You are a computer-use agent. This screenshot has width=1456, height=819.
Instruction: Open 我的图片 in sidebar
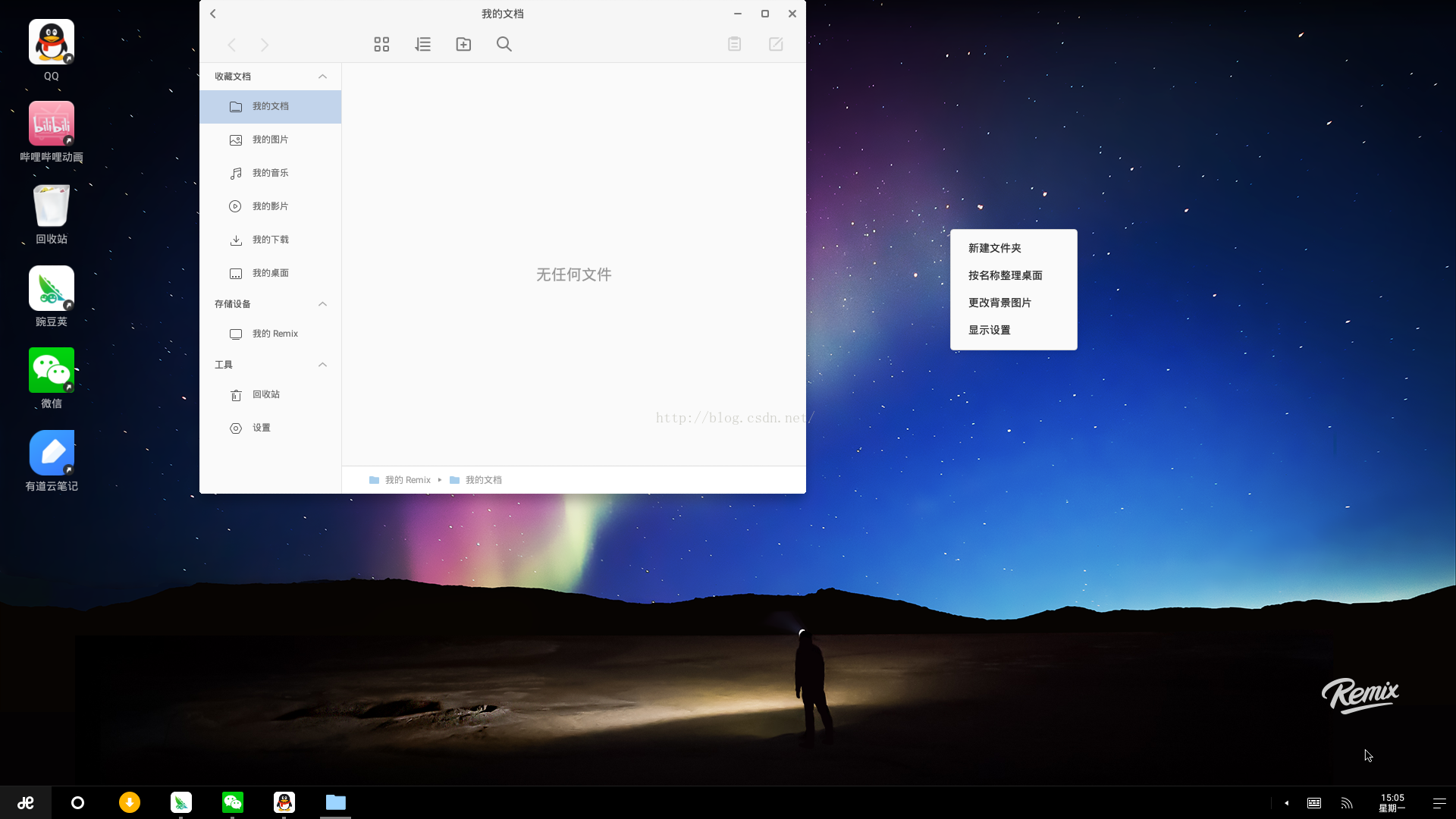pos(270,140)
